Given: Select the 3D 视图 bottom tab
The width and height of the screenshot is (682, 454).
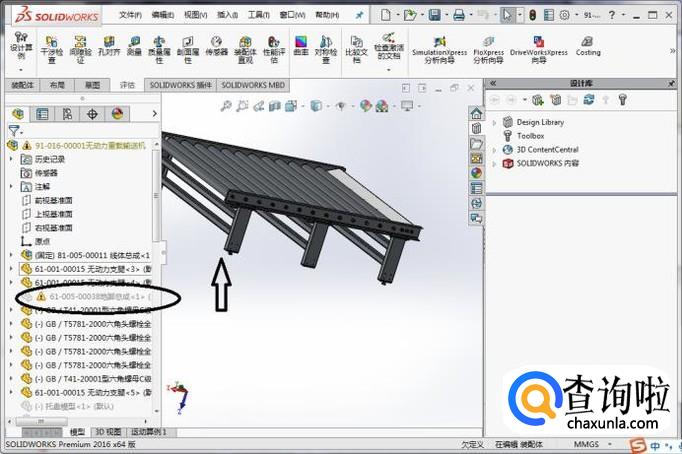Looking at the screenshot, I should pyautogui.click(x=109, y=432).
